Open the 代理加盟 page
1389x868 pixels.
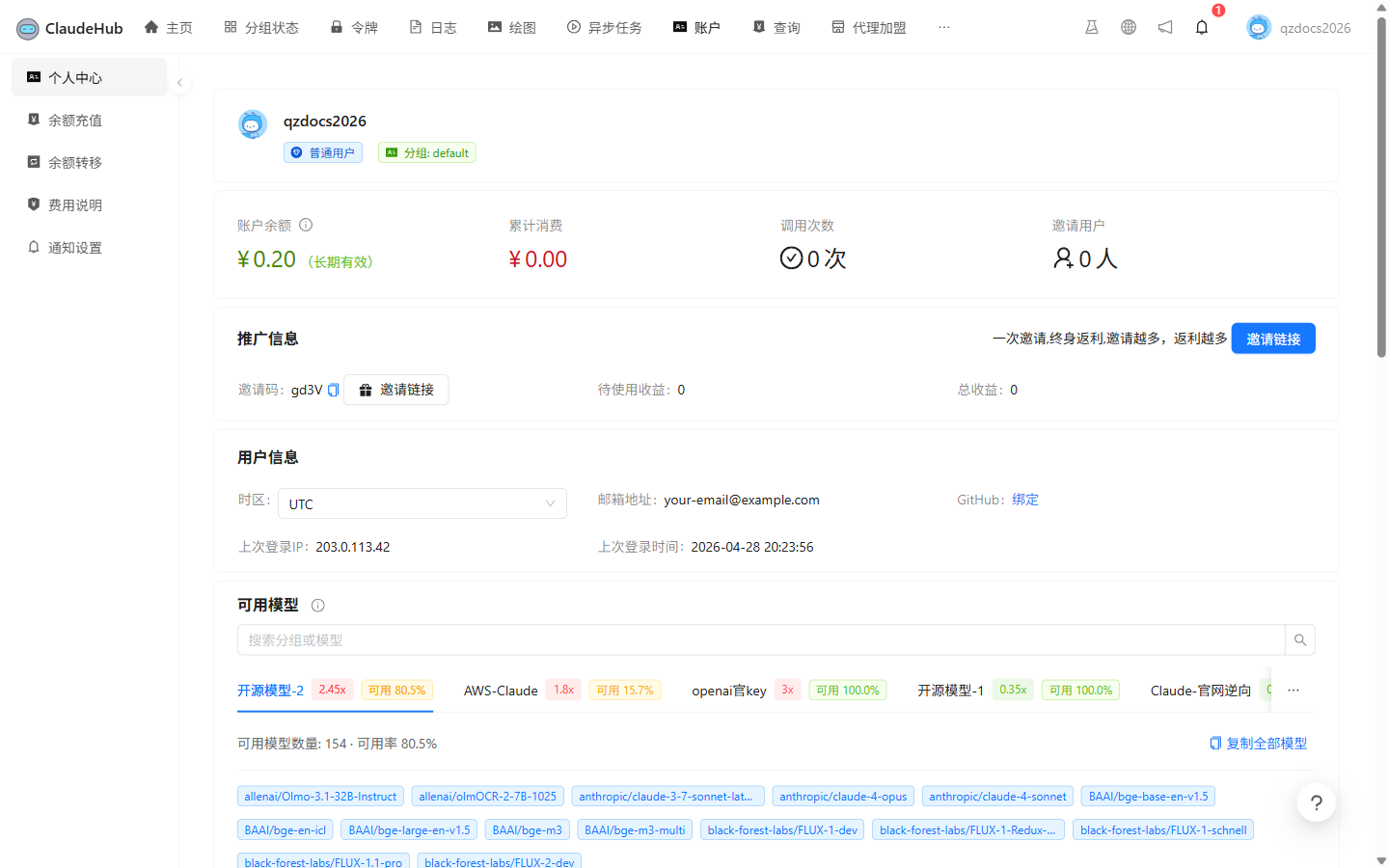pos(869,28)
